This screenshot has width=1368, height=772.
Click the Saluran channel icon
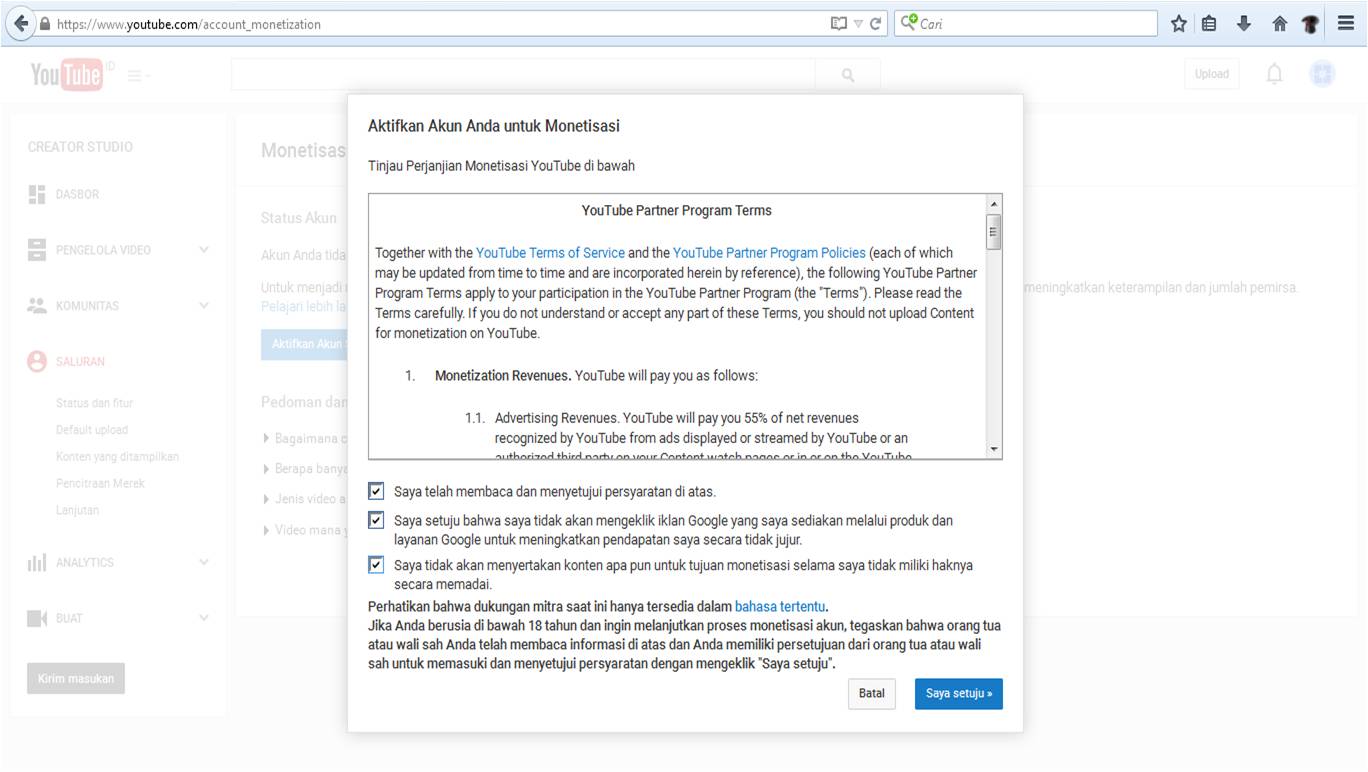click(x=37, y=362)
